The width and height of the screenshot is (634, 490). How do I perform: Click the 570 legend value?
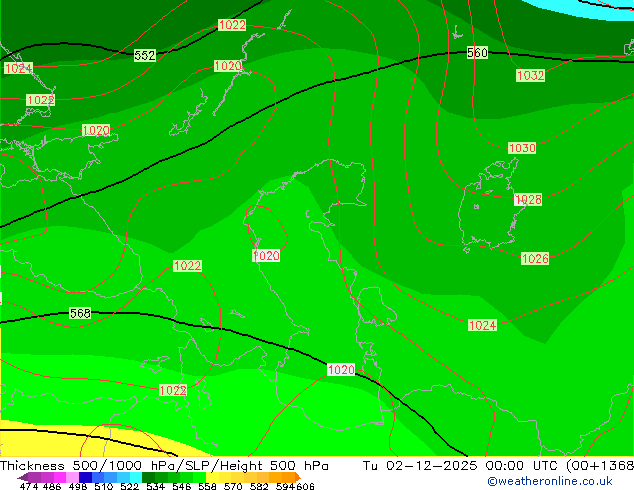[x=233, y=486]
